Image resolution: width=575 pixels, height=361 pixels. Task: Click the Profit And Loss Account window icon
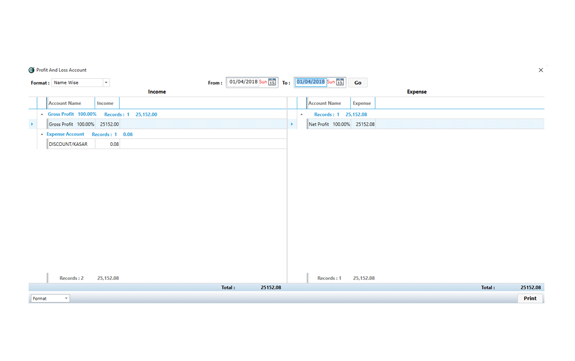(x=32, y=70)
